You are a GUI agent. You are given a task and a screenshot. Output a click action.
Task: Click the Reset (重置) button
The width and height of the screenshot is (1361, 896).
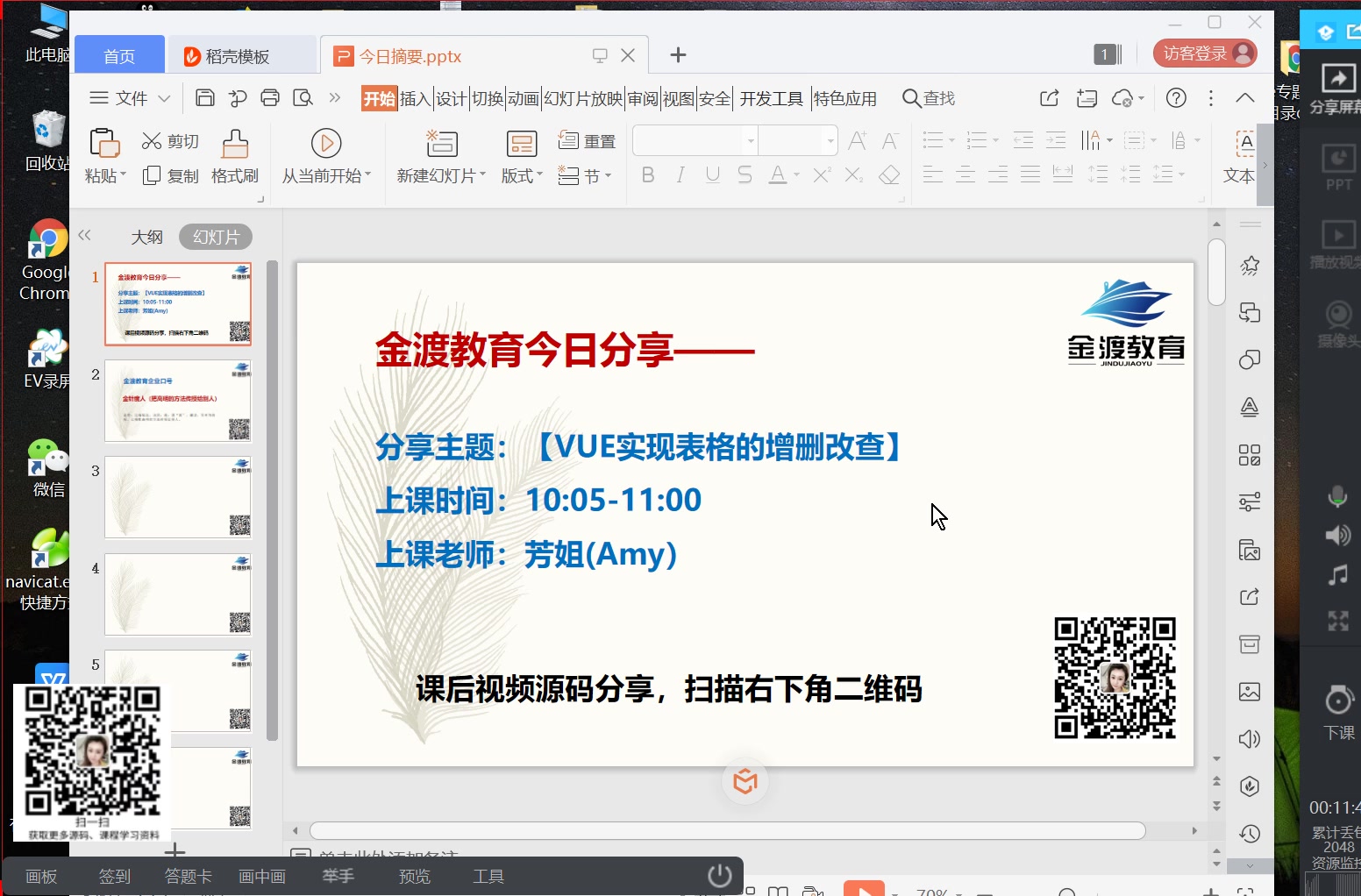click(x=587, y=141)
